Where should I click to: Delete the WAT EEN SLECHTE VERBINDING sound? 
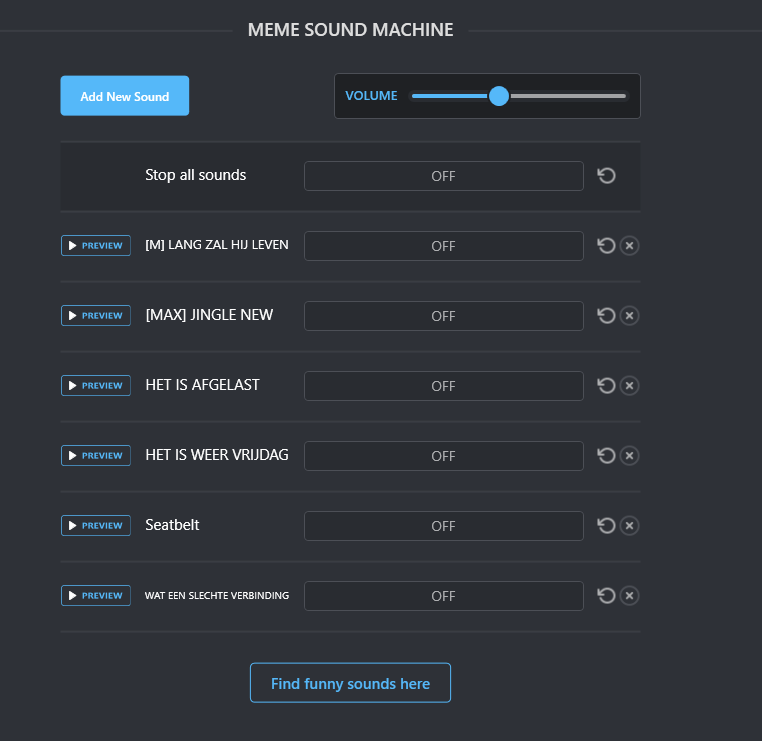pyautogui.click(x=629, y=596)
